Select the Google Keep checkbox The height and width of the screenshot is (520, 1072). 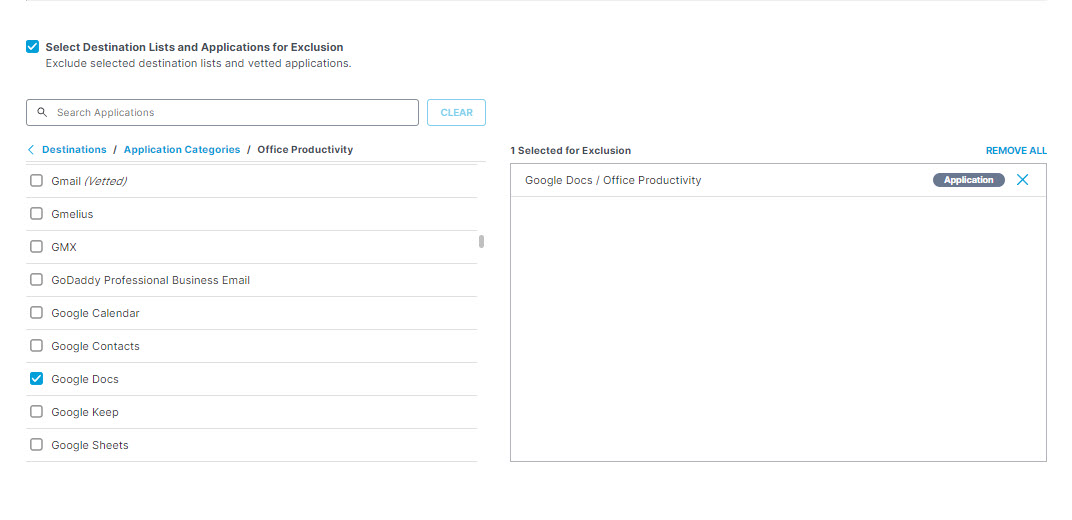point(36,411)
